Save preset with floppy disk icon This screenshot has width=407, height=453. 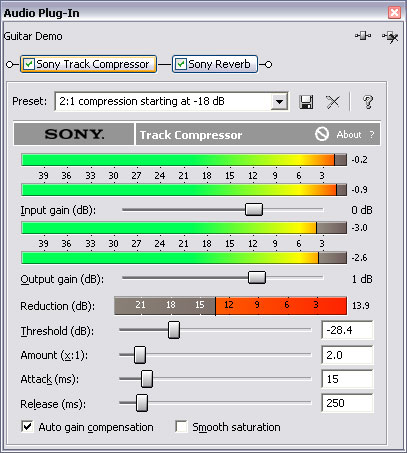[306, 102]
